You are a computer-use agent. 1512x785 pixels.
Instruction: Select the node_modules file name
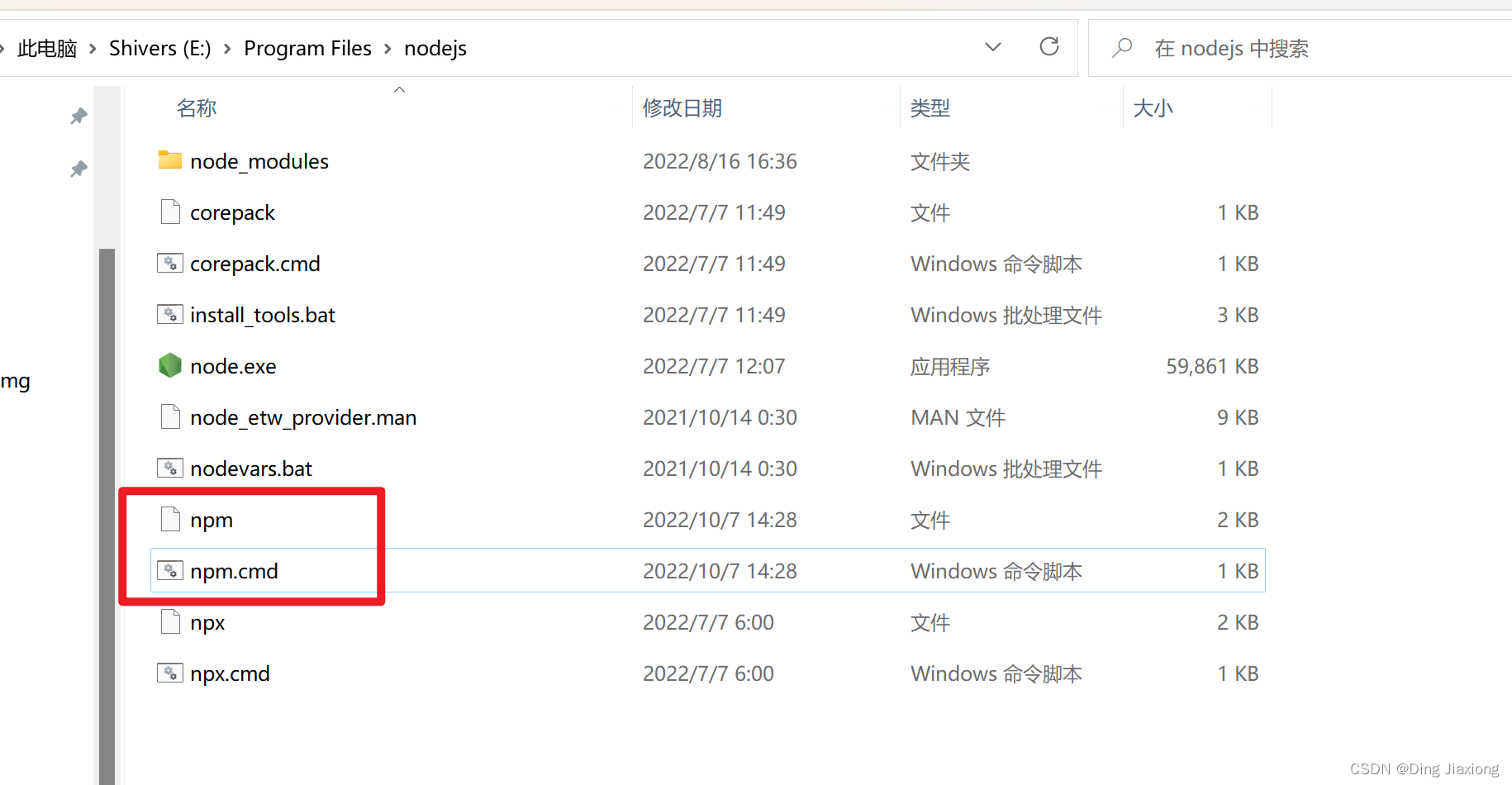tap(259, 161)
